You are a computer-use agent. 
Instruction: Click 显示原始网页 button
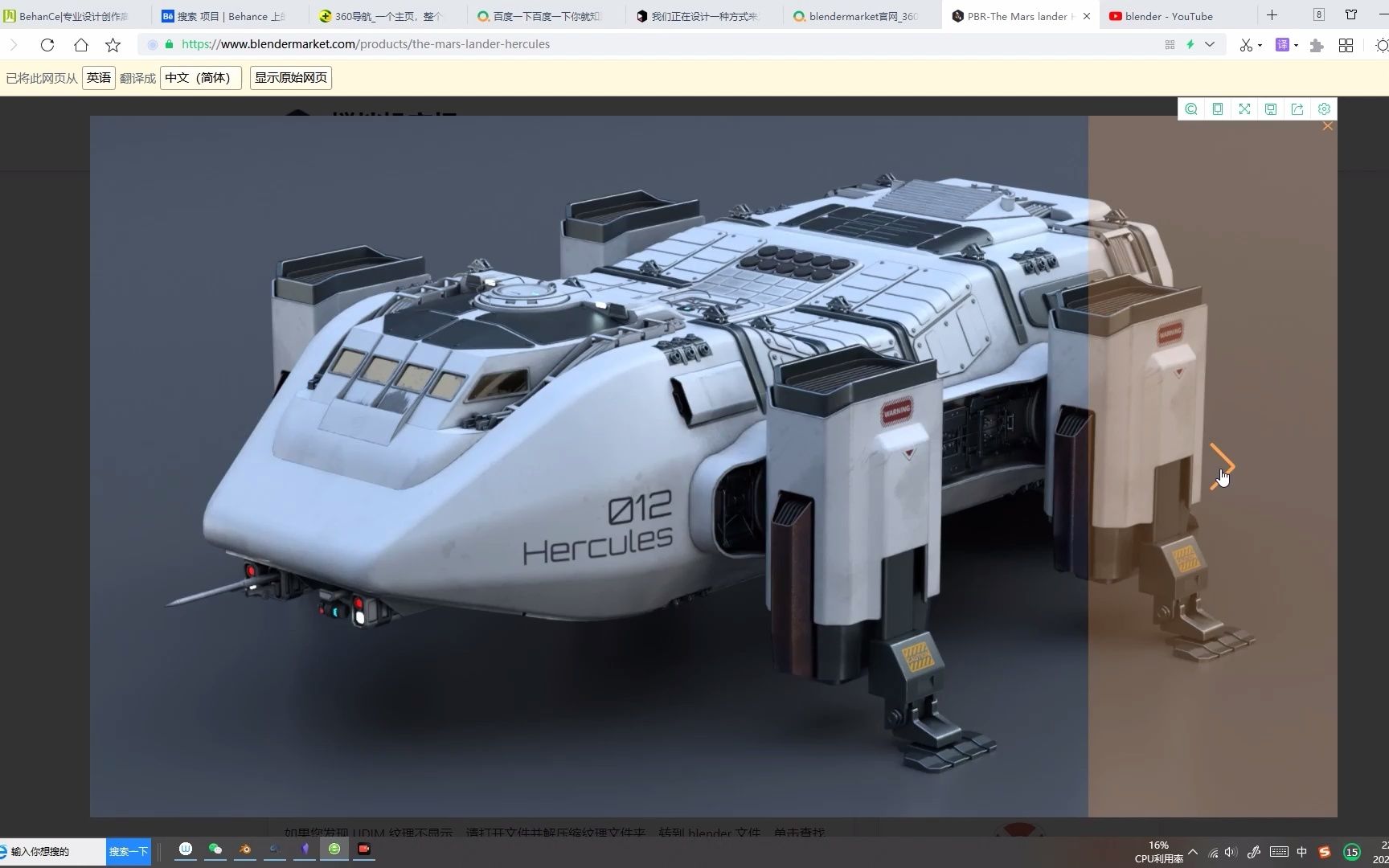pyautogui.click(x=291, y=78)
